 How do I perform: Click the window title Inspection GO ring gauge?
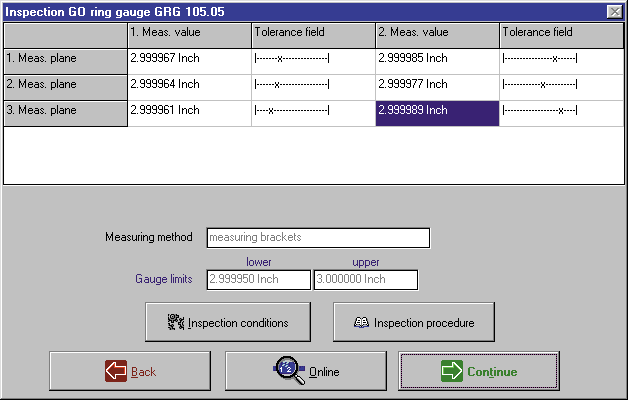(x=115, y=12)
